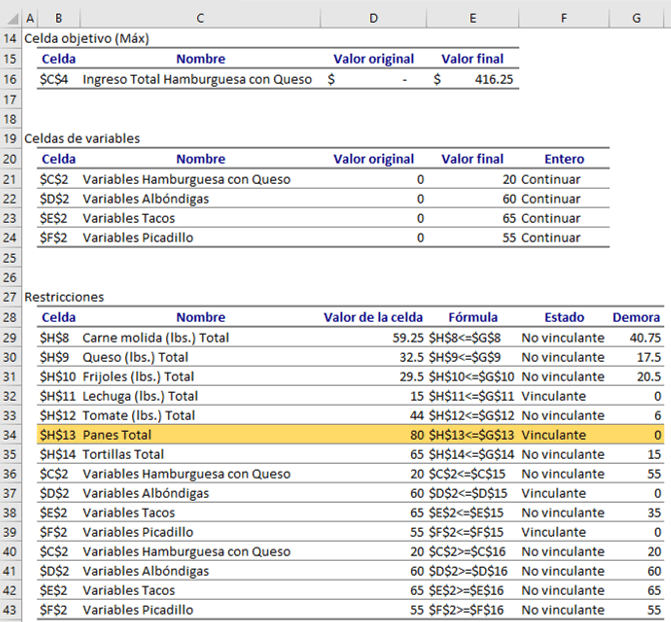Click 'Queso (lbs.) Total' cell
Image resolution: width=671 pixels, height=622 pixels.
click(x=135, y=357)
